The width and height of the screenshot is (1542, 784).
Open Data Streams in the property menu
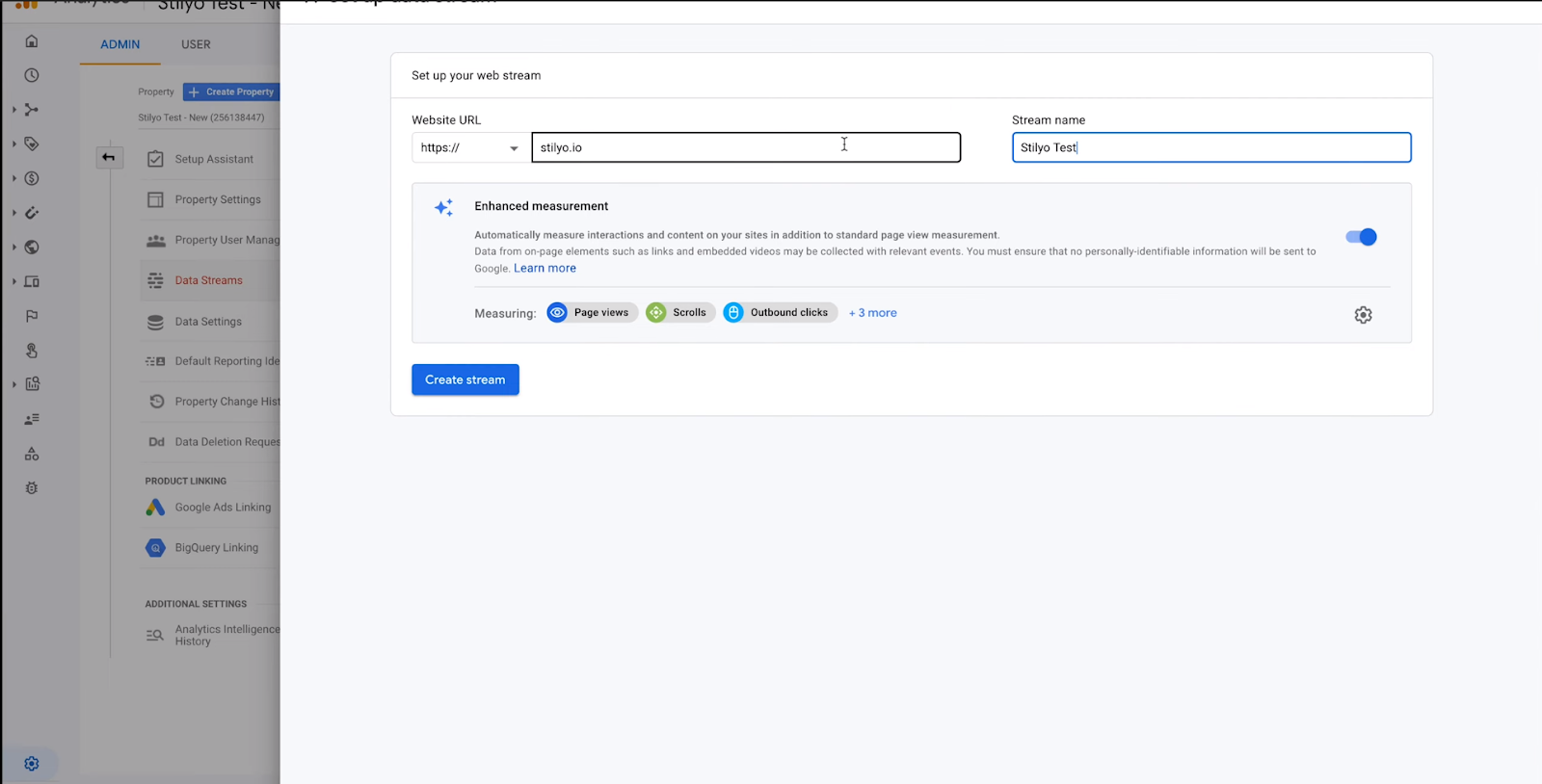(x=208, y=280)
